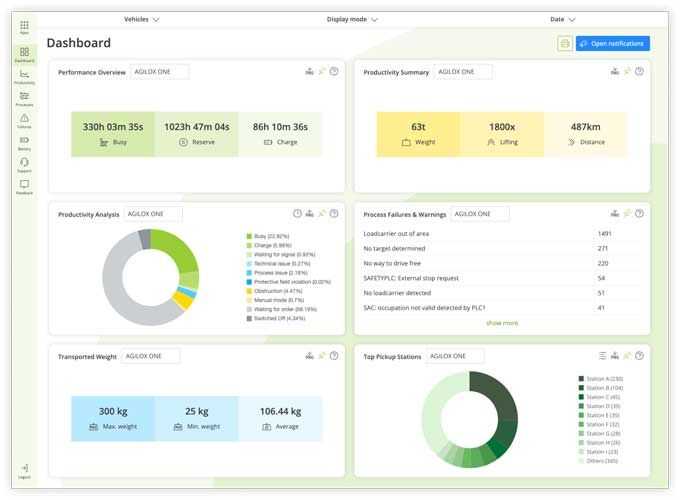Select the 487km Distance tile
The width and height of the screenshot is (680, 500).
[585, 134]
